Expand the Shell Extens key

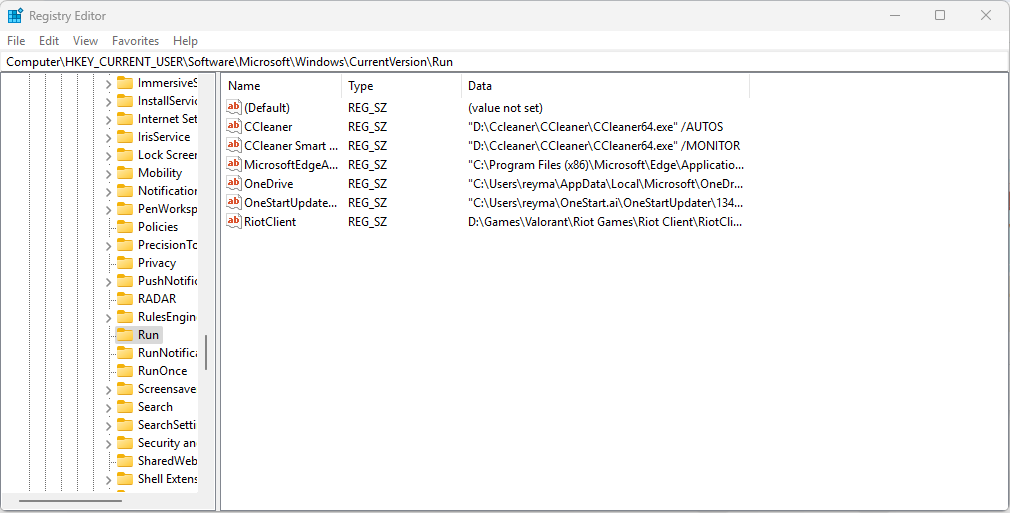[108, 480]
